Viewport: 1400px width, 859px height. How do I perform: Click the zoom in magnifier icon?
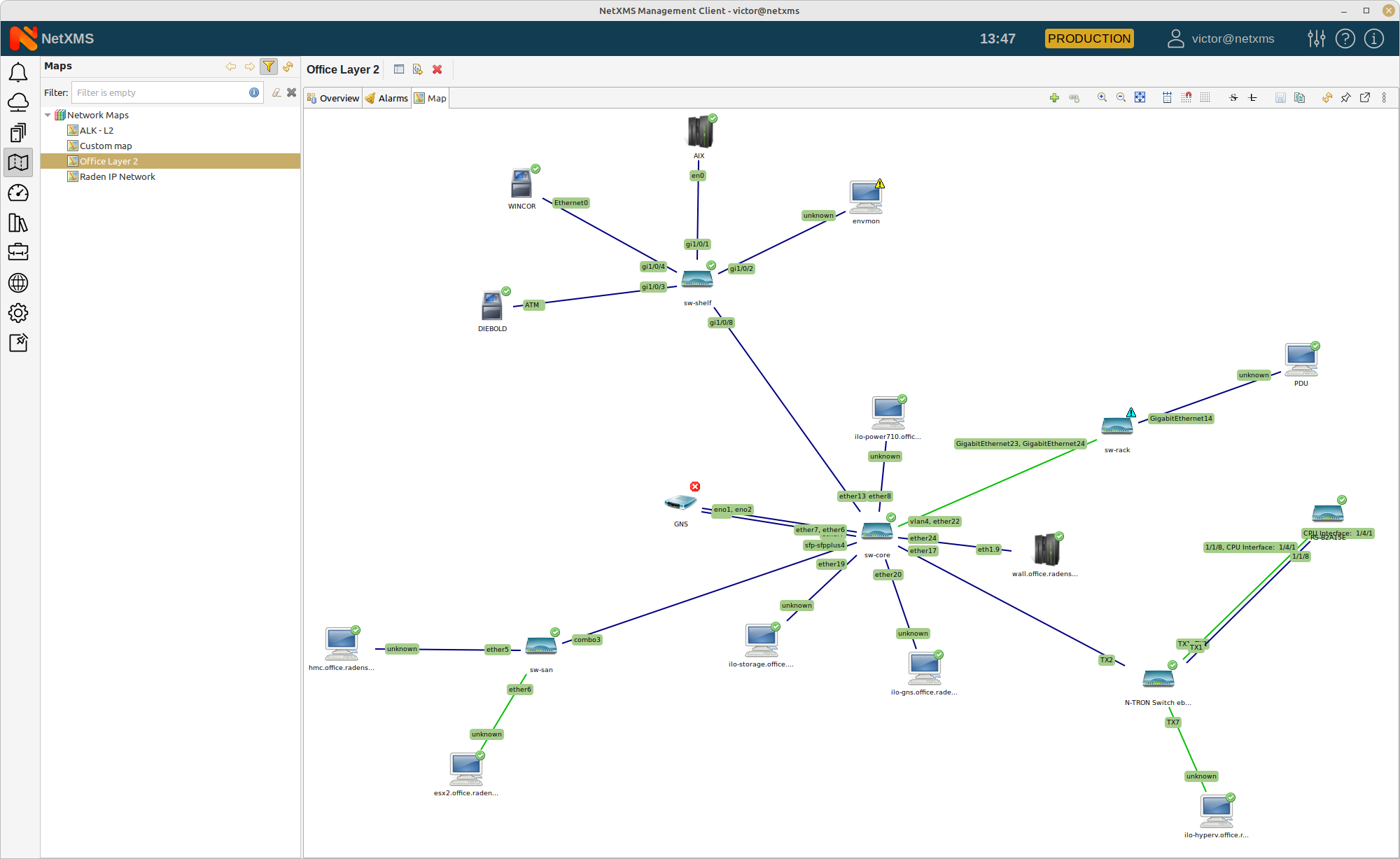coord(1102,98)
